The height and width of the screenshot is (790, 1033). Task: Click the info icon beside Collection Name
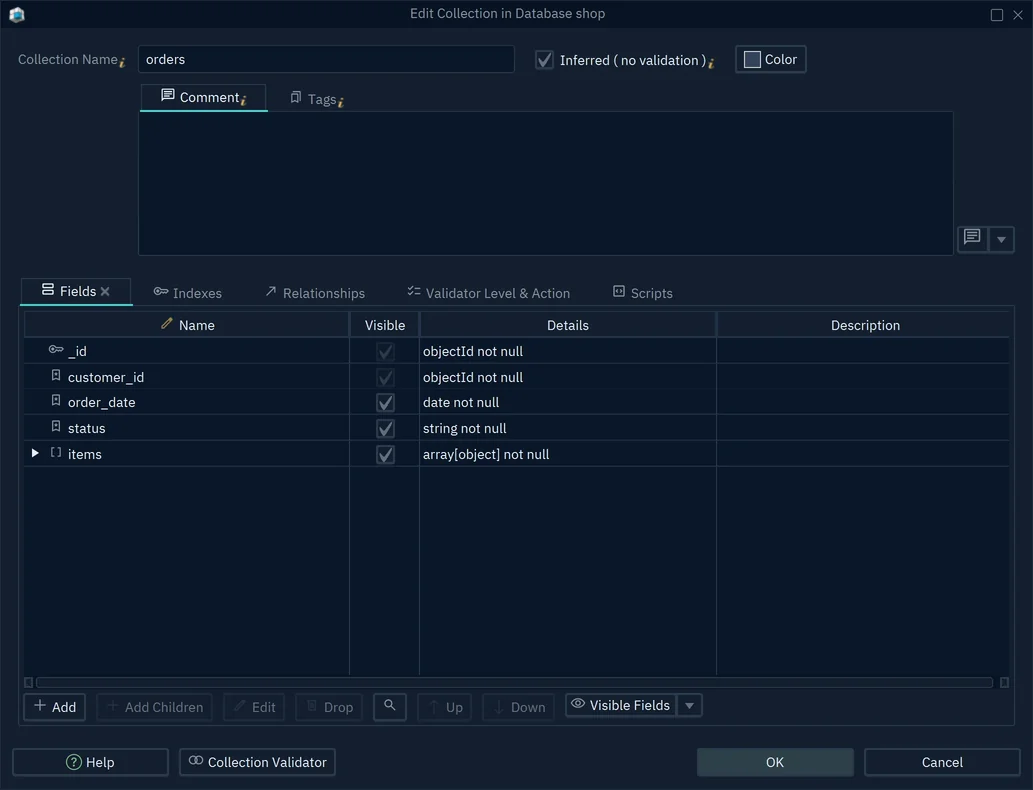point(123,63)
